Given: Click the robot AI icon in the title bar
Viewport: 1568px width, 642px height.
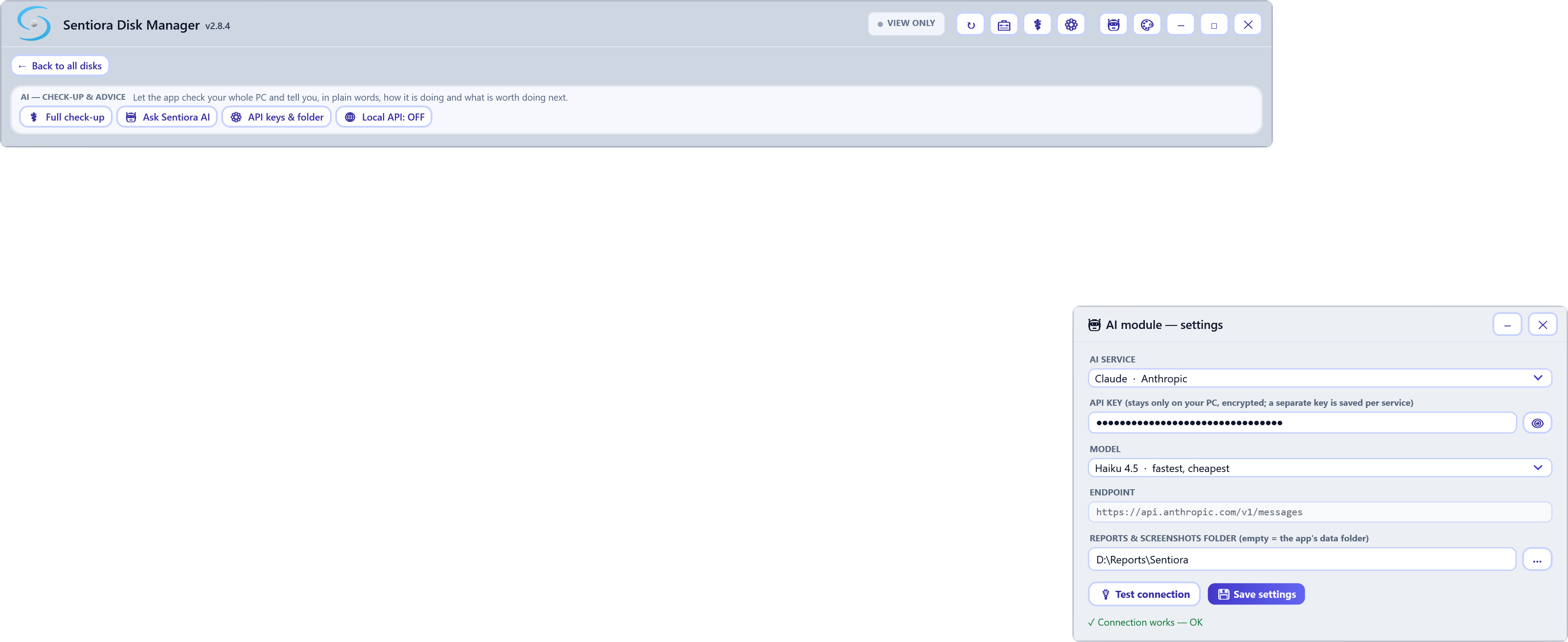Looking at the screenshot, I should (x=1114, y=25).
